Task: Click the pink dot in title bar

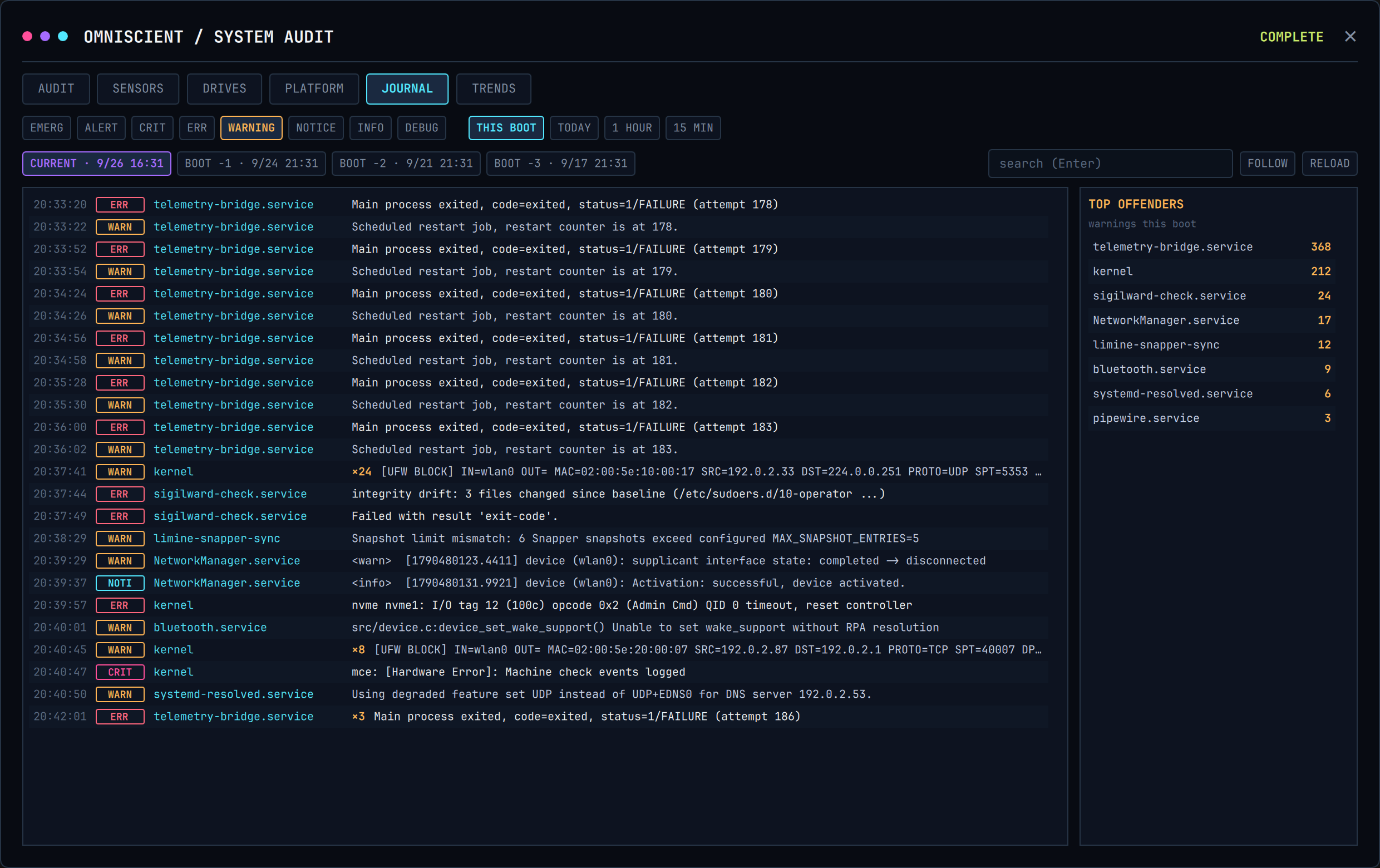Action: click(27, 37)
